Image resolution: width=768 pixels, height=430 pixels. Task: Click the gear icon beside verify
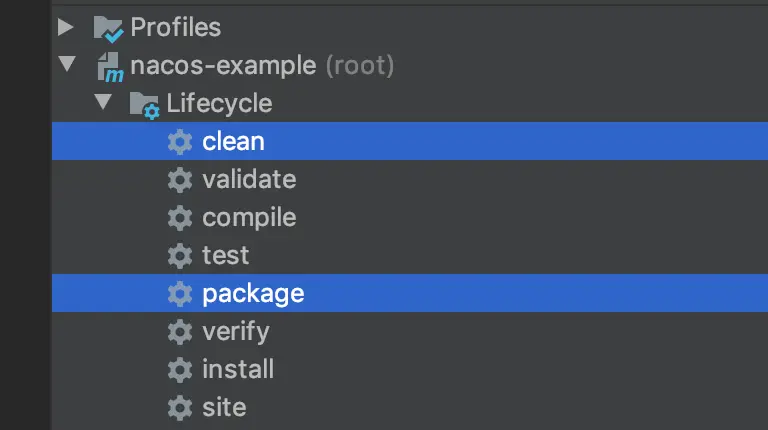180,331
